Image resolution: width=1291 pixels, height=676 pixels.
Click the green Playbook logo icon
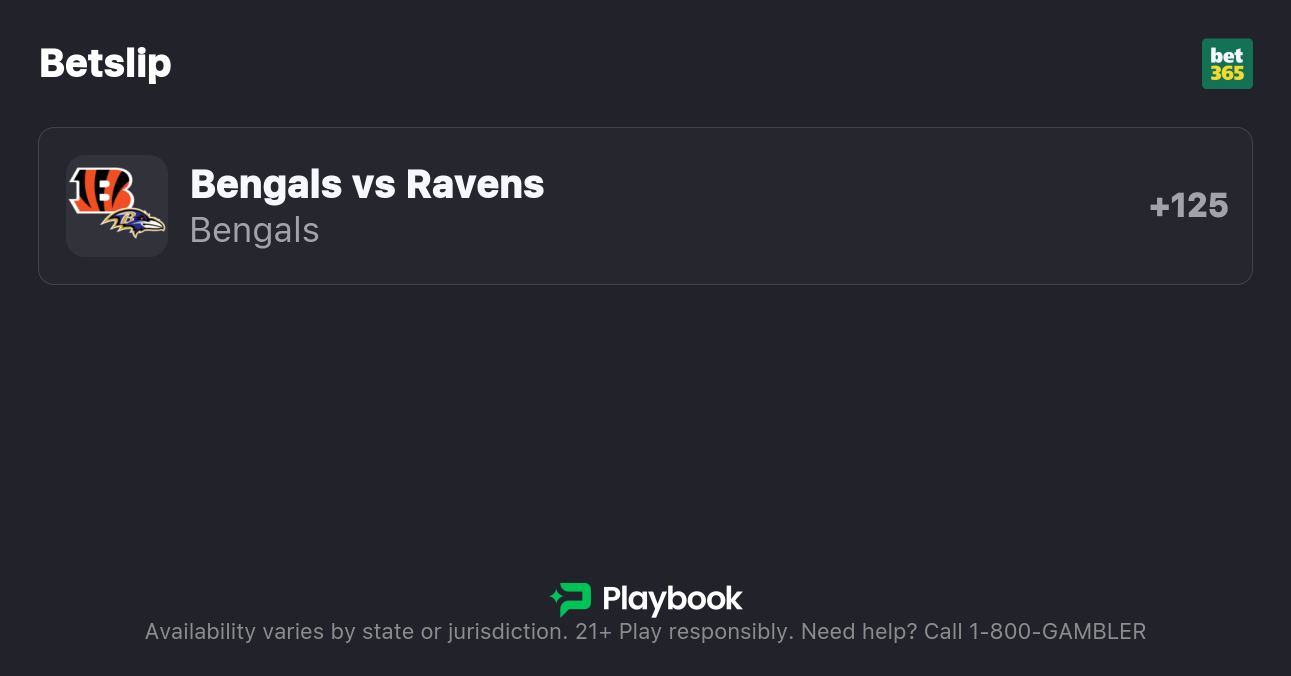tap(571, 599)
